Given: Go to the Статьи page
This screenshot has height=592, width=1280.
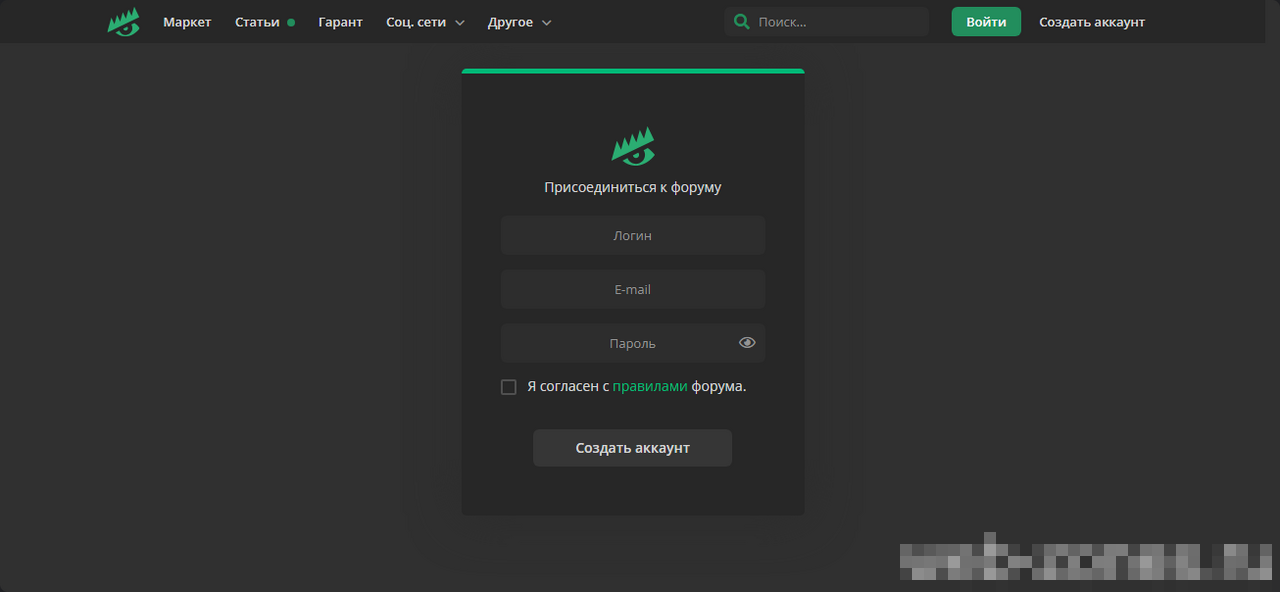Looking at the screenshot, I should (257, 22).
